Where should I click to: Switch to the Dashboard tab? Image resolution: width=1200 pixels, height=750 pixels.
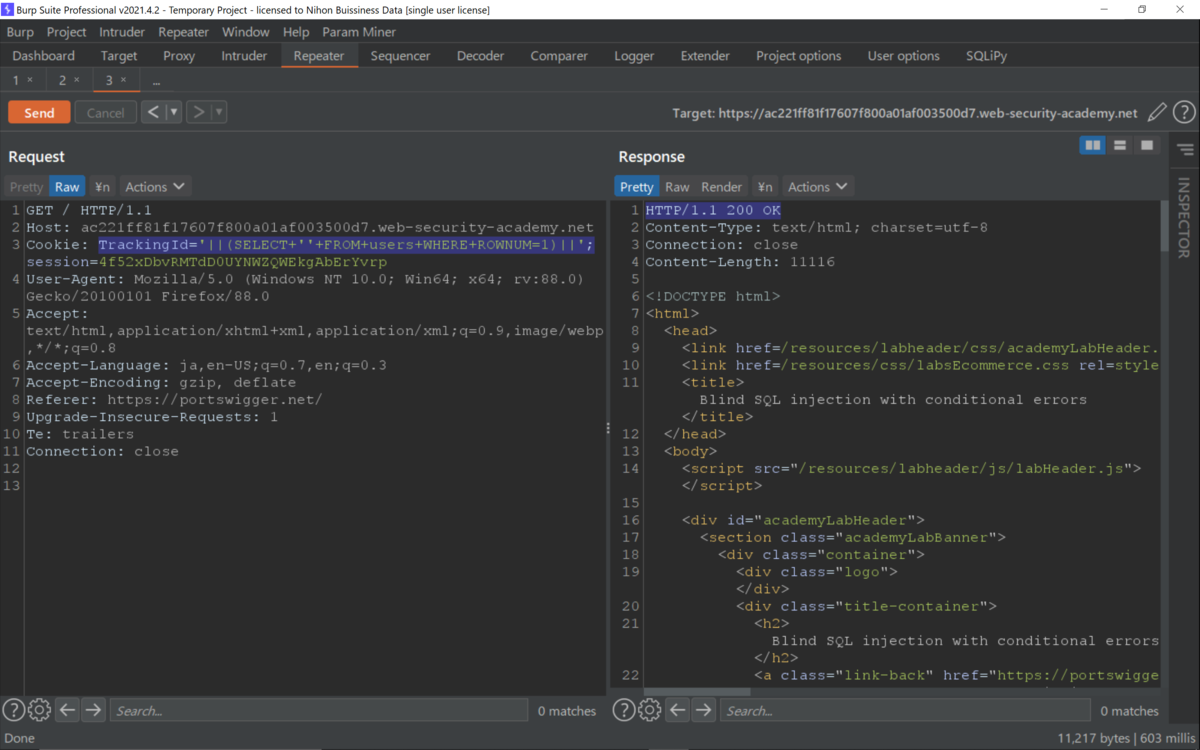tap(44, 56)
